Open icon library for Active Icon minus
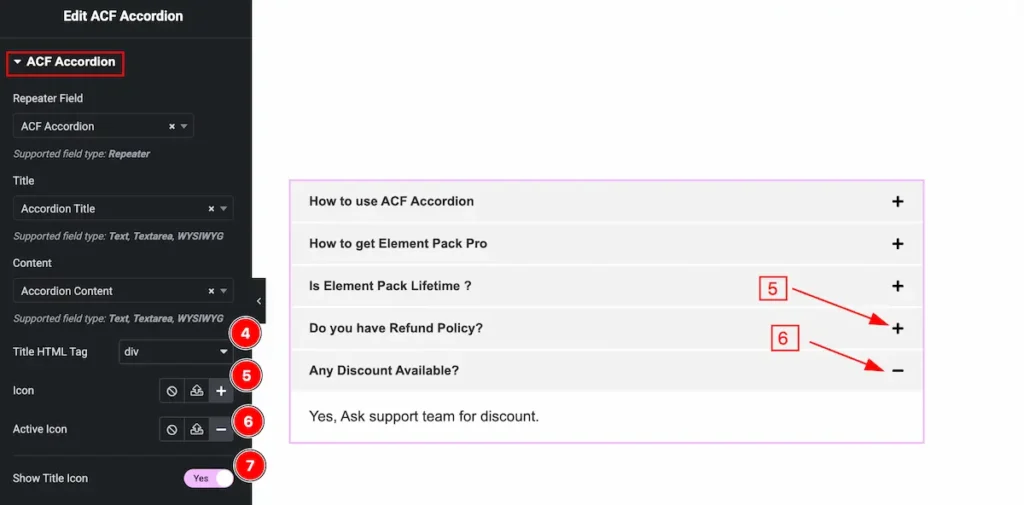This screenshot has height=505, width=1024. (221, 429)
